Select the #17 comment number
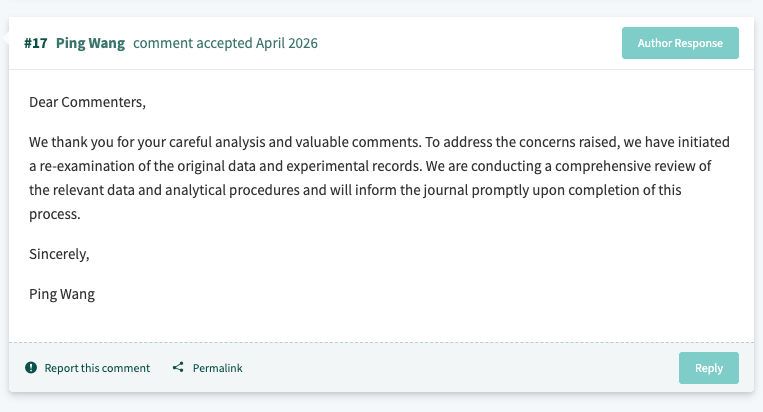Screen dimensions: 763x412 click(x=36, y=44)
